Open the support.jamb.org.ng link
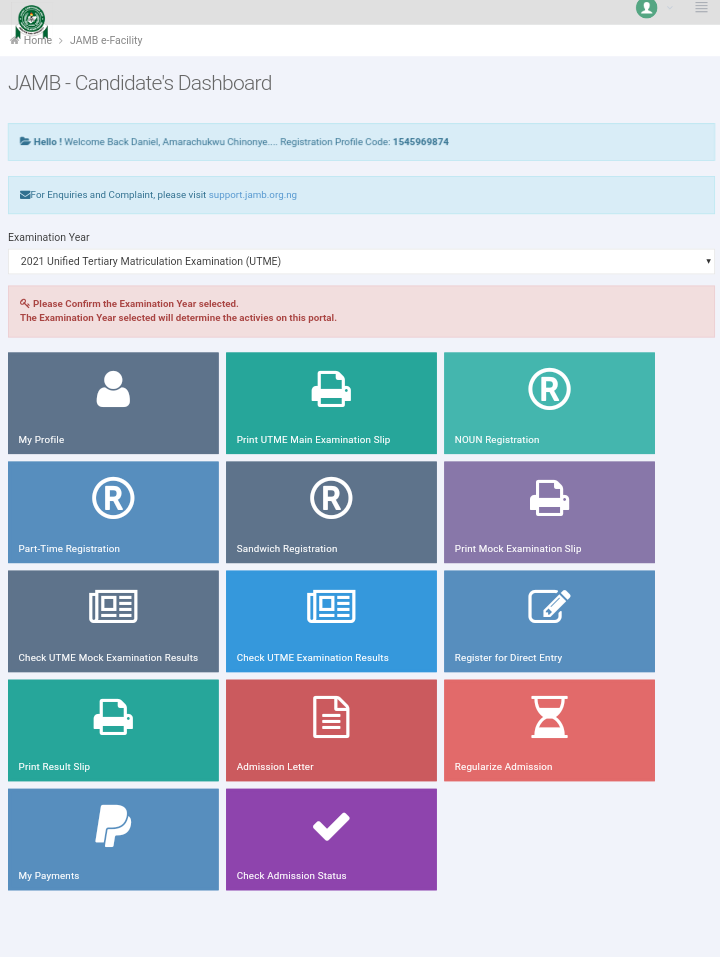Viewport: 720px width, 957px height. tap(253, 195)
